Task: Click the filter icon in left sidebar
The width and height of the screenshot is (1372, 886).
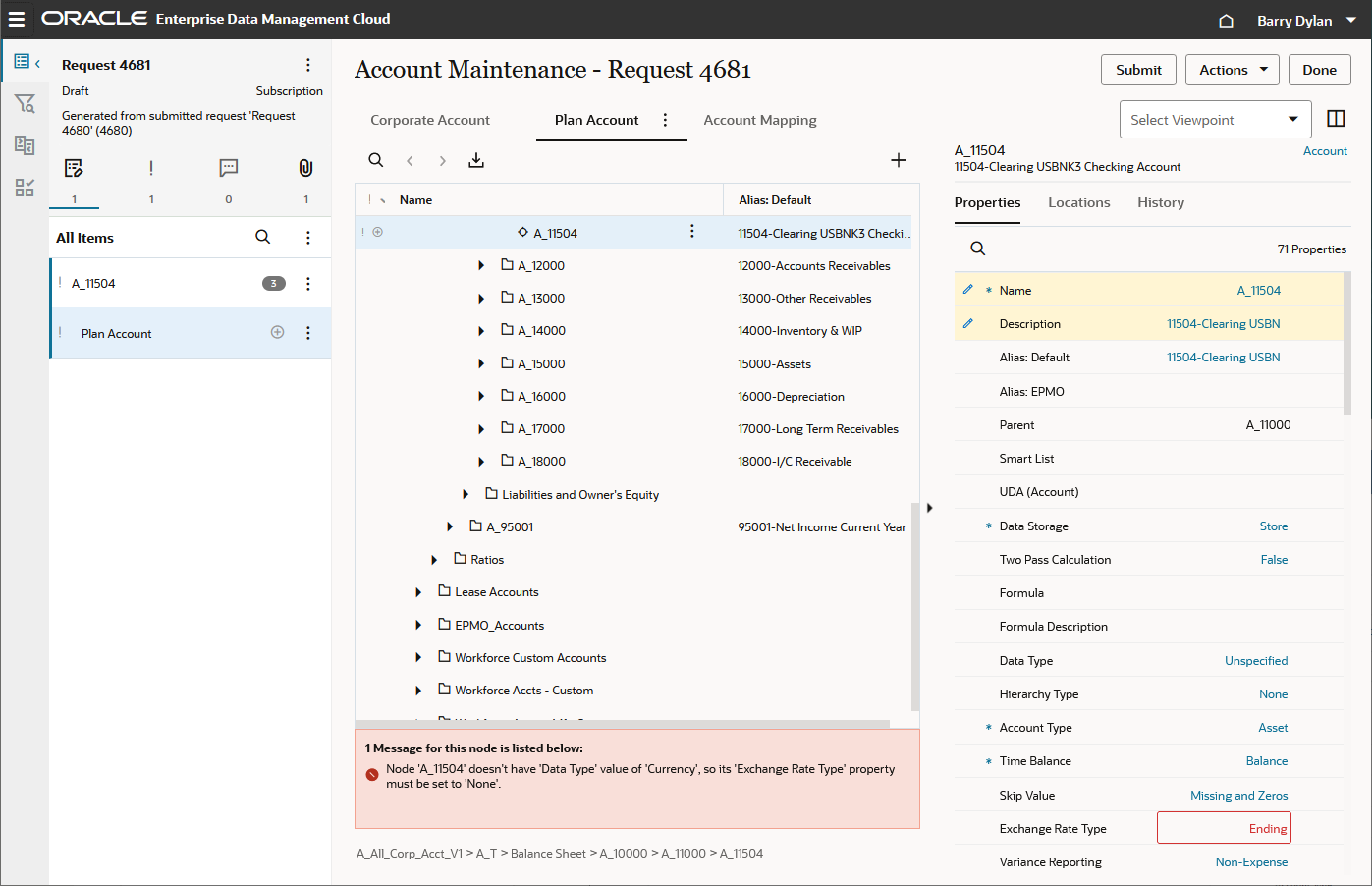Action: (25, 103)
